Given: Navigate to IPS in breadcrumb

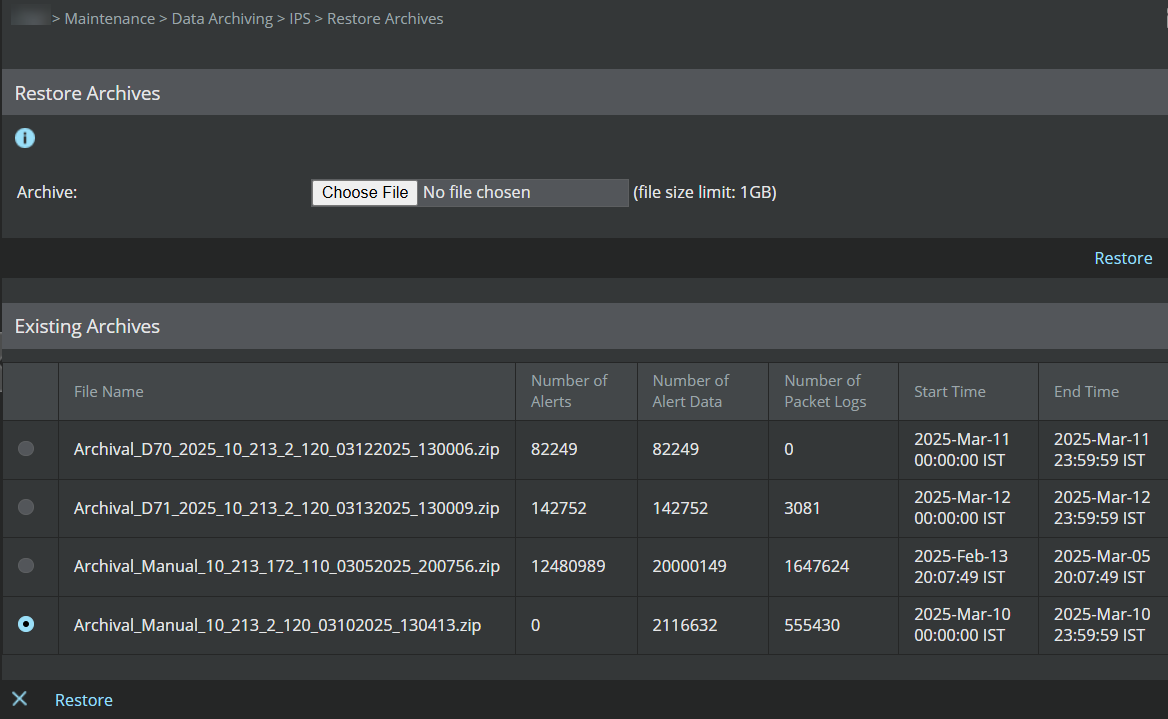Looking at the screenshot, I should coord(299,19).
